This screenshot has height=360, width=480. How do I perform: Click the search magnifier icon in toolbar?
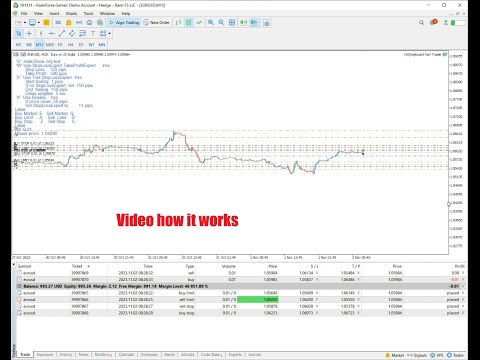tap(422, 23)
